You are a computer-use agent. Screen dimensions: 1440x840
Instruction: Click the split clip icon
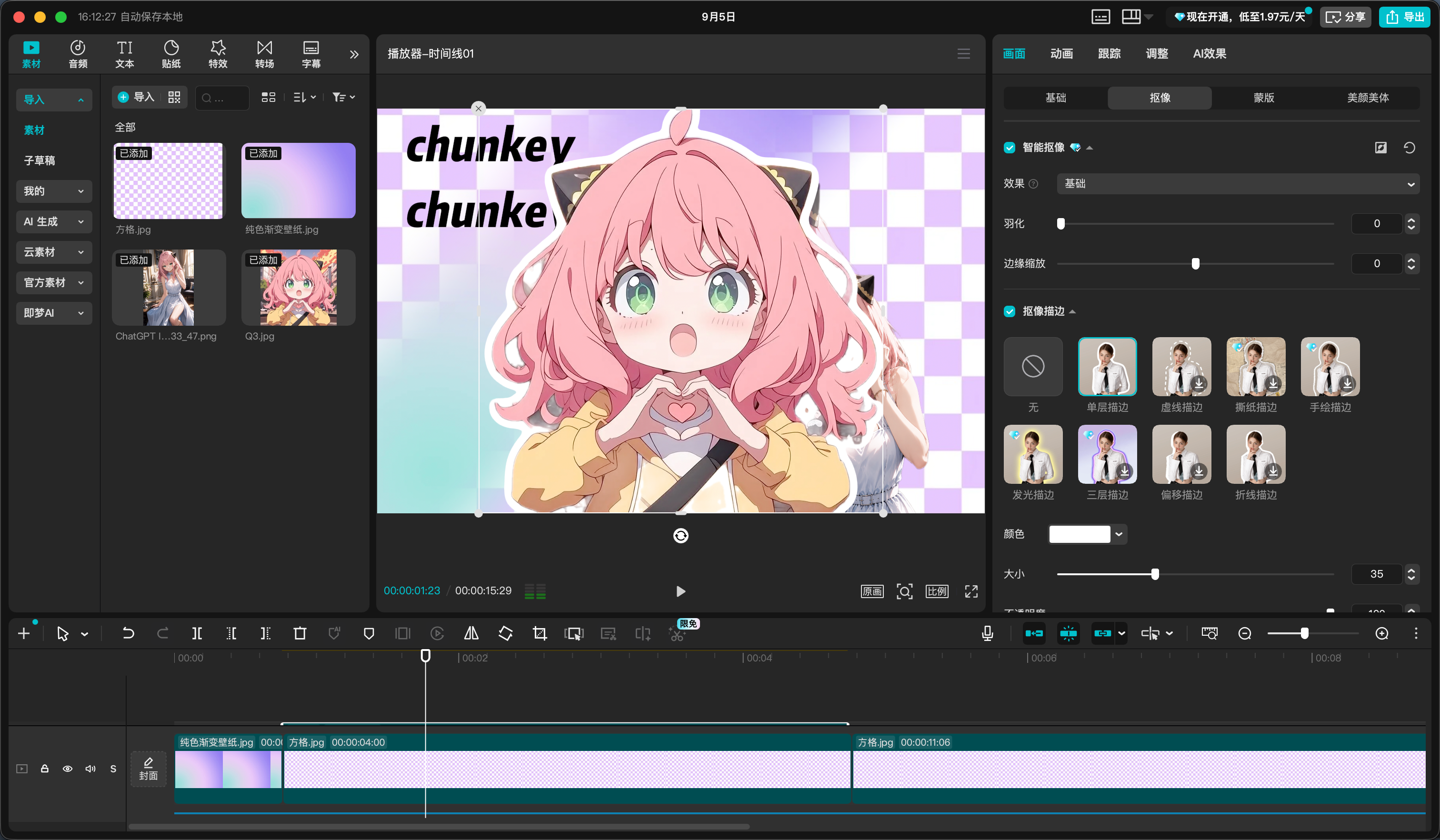(x=197, y=633)
